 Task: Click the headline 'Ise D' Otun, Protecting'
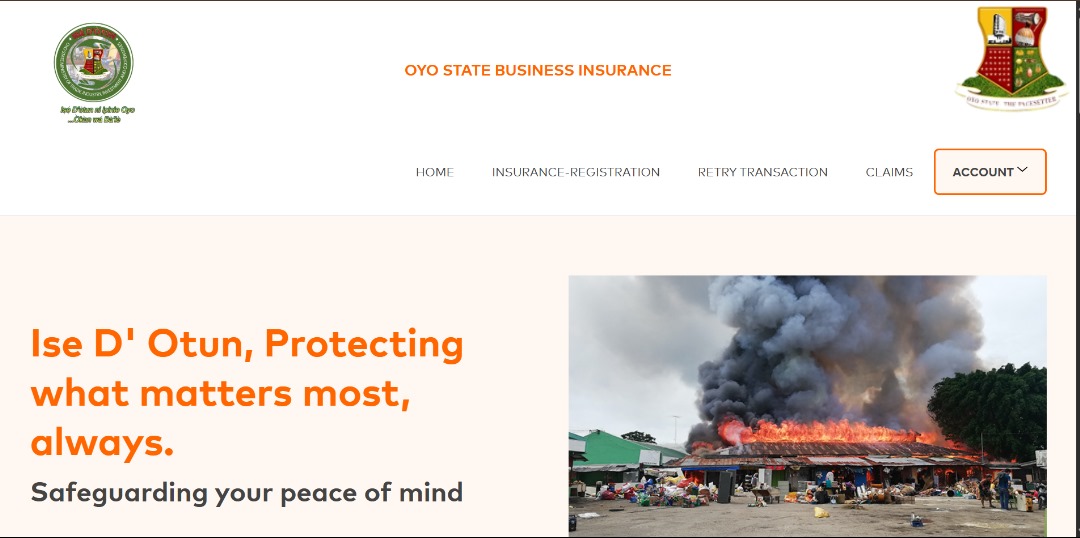[x=247, y=344]
